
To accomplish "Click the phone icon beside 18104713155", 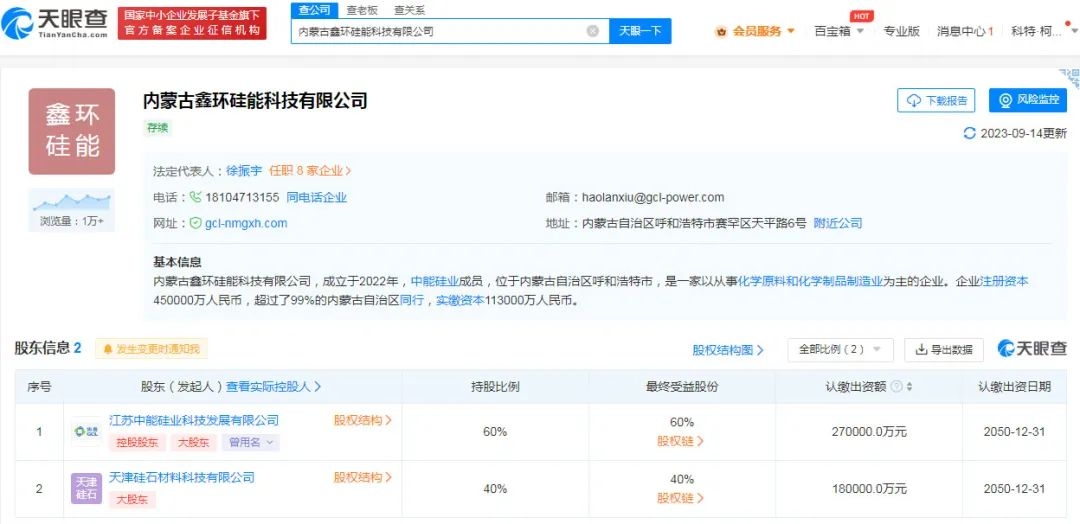I will point(196,198).
